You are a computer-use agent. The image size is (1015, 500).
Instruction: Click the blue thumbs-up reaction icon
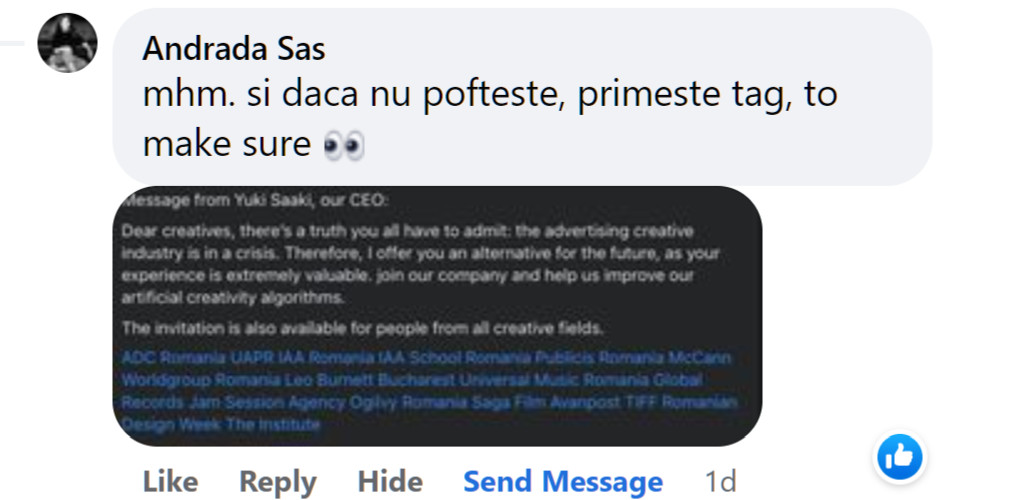[899, 459]
